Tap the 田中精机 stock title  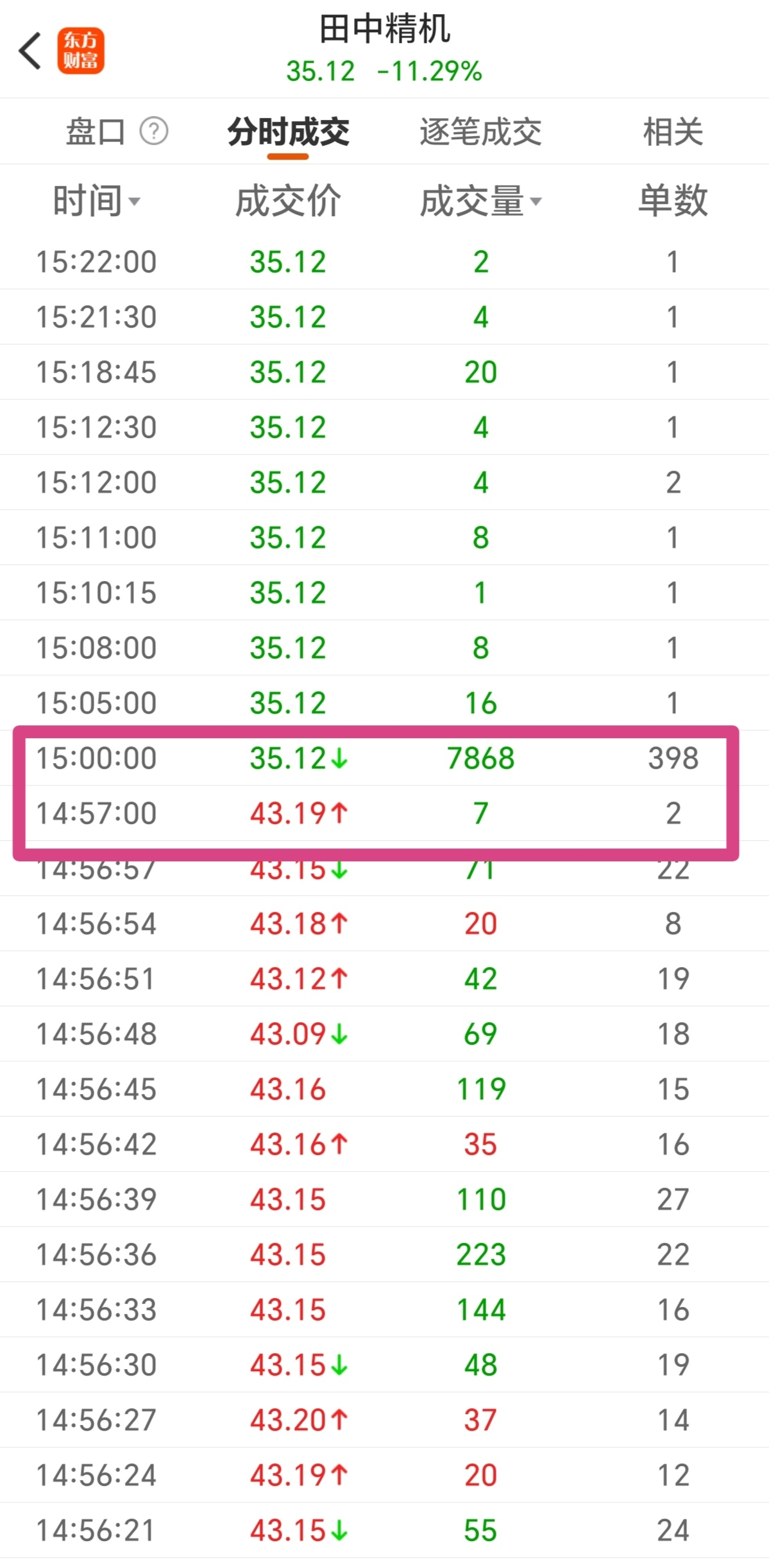385,29
